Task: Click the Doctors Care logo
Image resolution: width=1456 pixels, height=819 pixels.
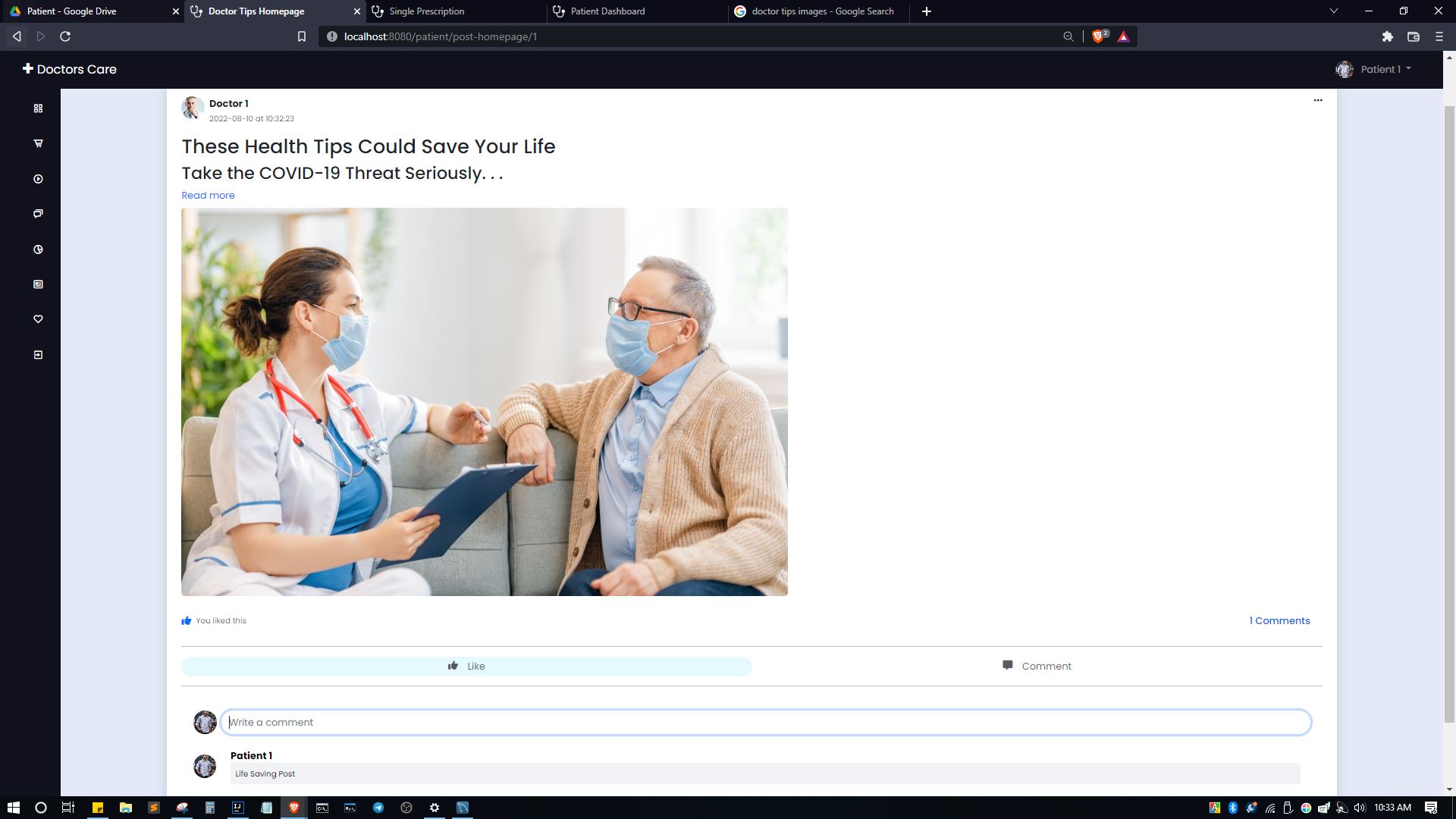Action: click(70, 69)
